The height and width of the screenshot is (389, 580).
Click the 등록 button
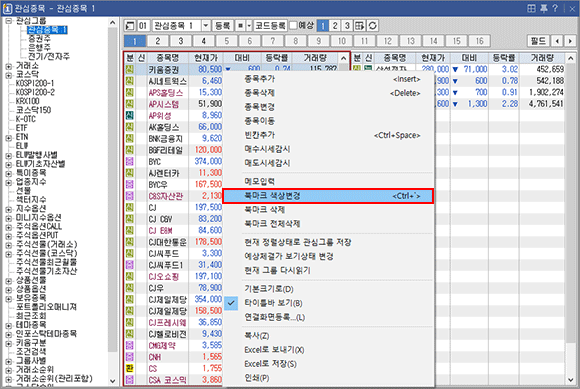223,26
